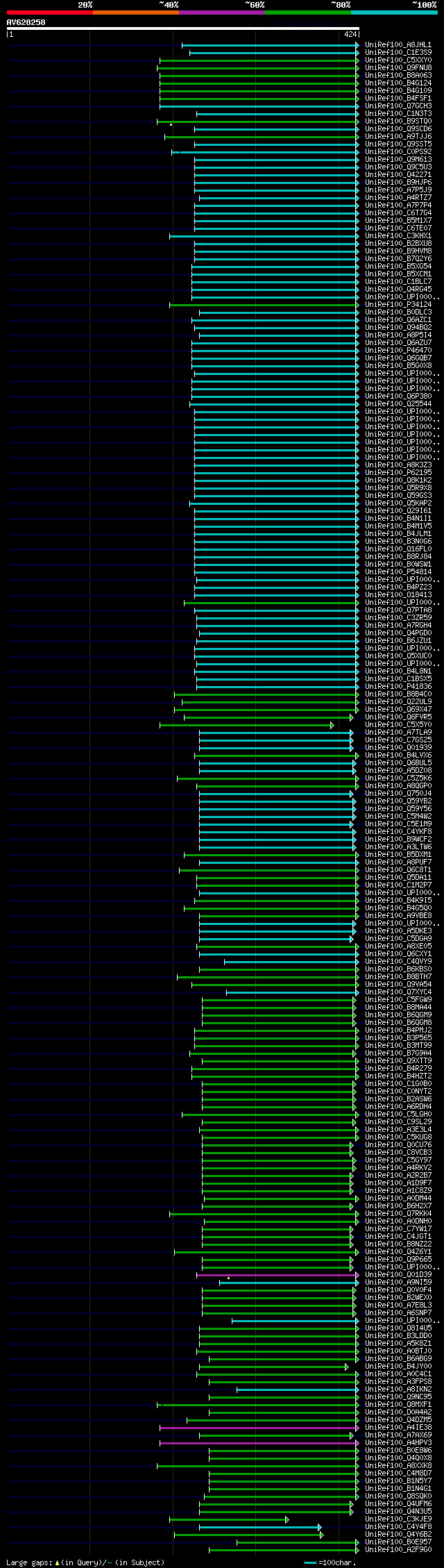Screen dimensions: 444x1568
Task: Select the UniRef100_B0E957 label
Action: click(398, 1542)
